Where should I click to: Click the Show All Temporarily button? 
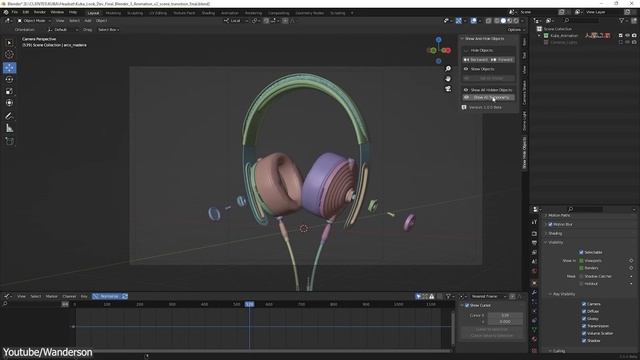click(489, 97)
